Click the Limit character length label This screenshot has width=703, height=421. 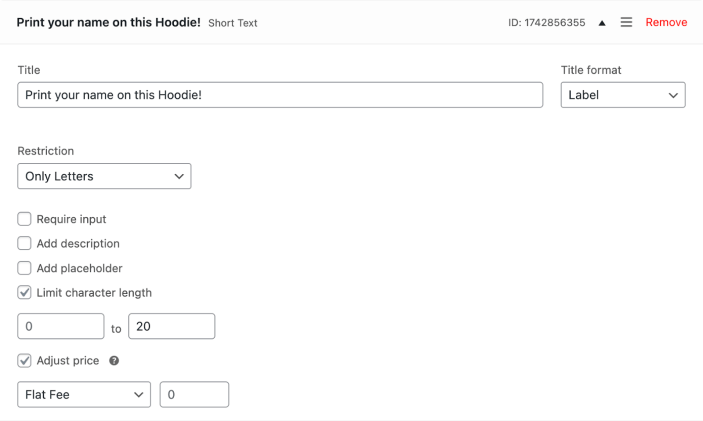(94, 293)
